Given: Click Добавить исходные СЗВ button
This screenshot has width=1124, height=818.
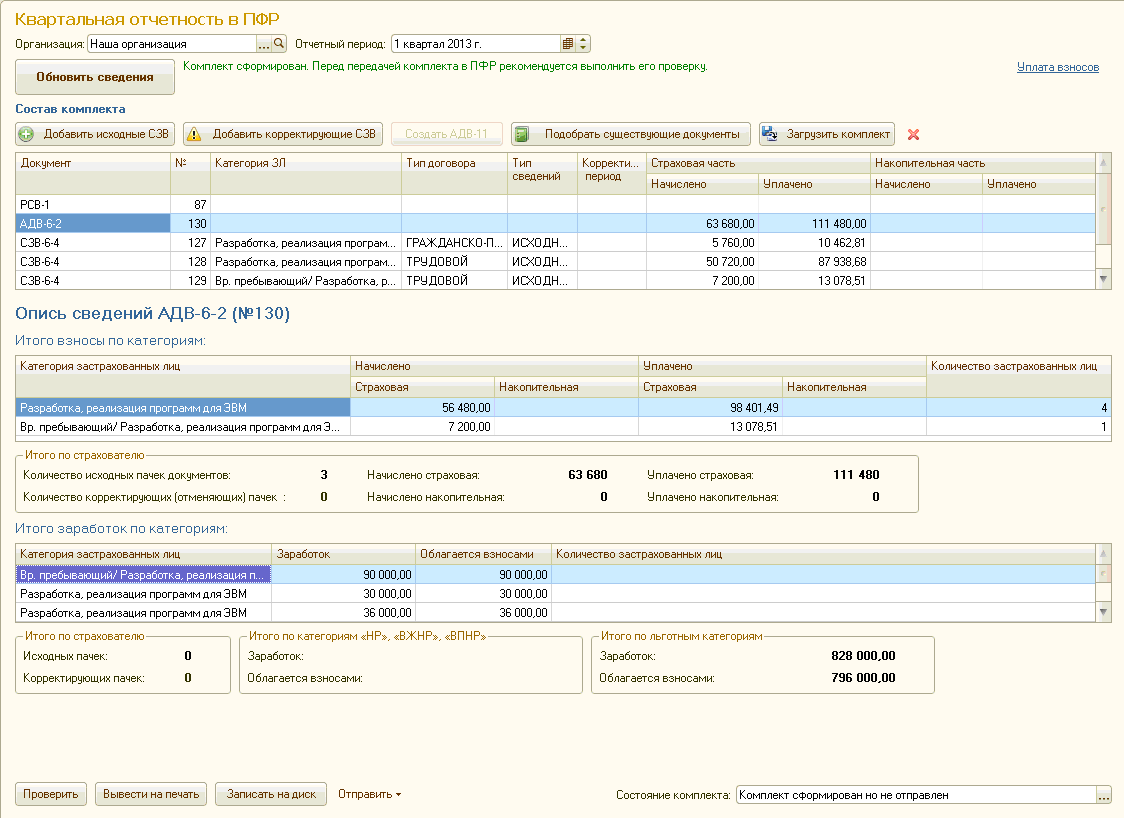Looking at the screenshot, I should (96, 134).
